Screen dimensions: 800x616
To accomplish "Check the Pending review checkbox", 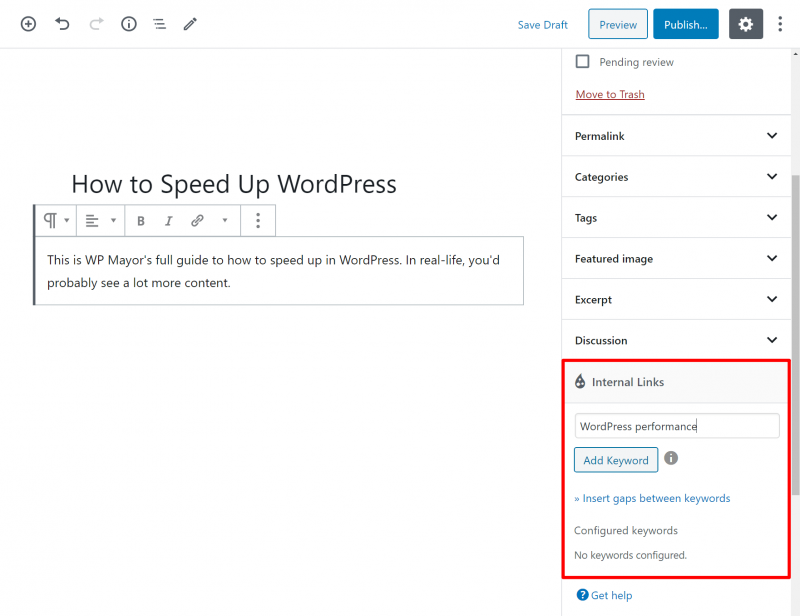I will click(x=582, y=62).
